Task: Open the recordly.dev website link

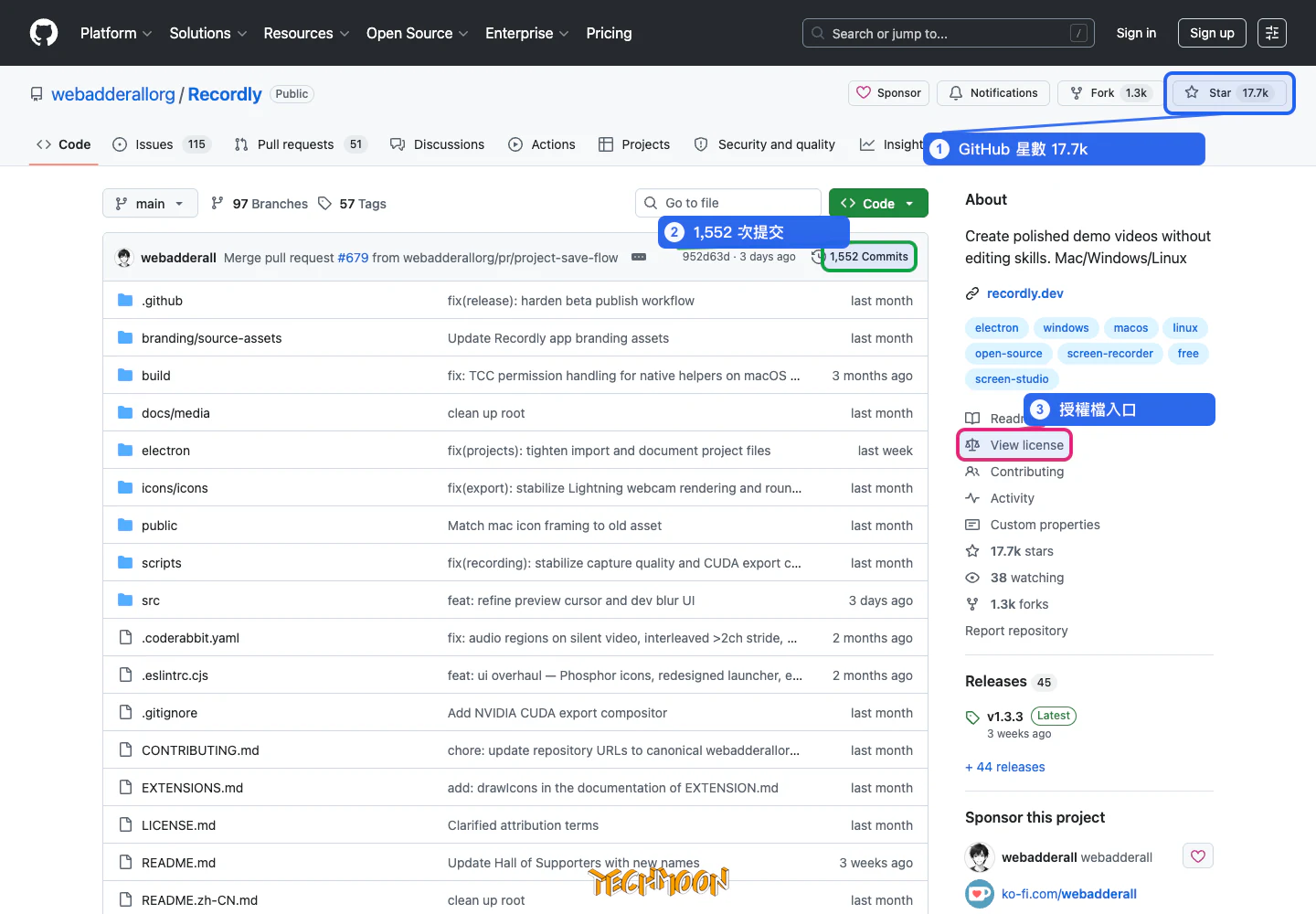Action: click(x=1024, y=293)
